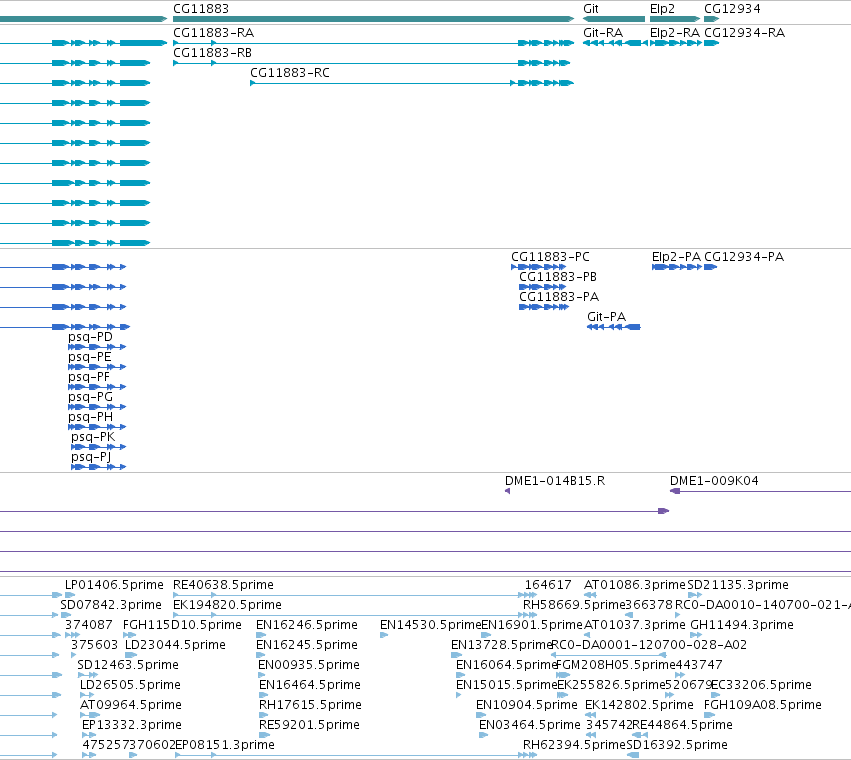Select the RE44864.5prime EST label
This screenshot has height=760, width=851.
point(682,725)
